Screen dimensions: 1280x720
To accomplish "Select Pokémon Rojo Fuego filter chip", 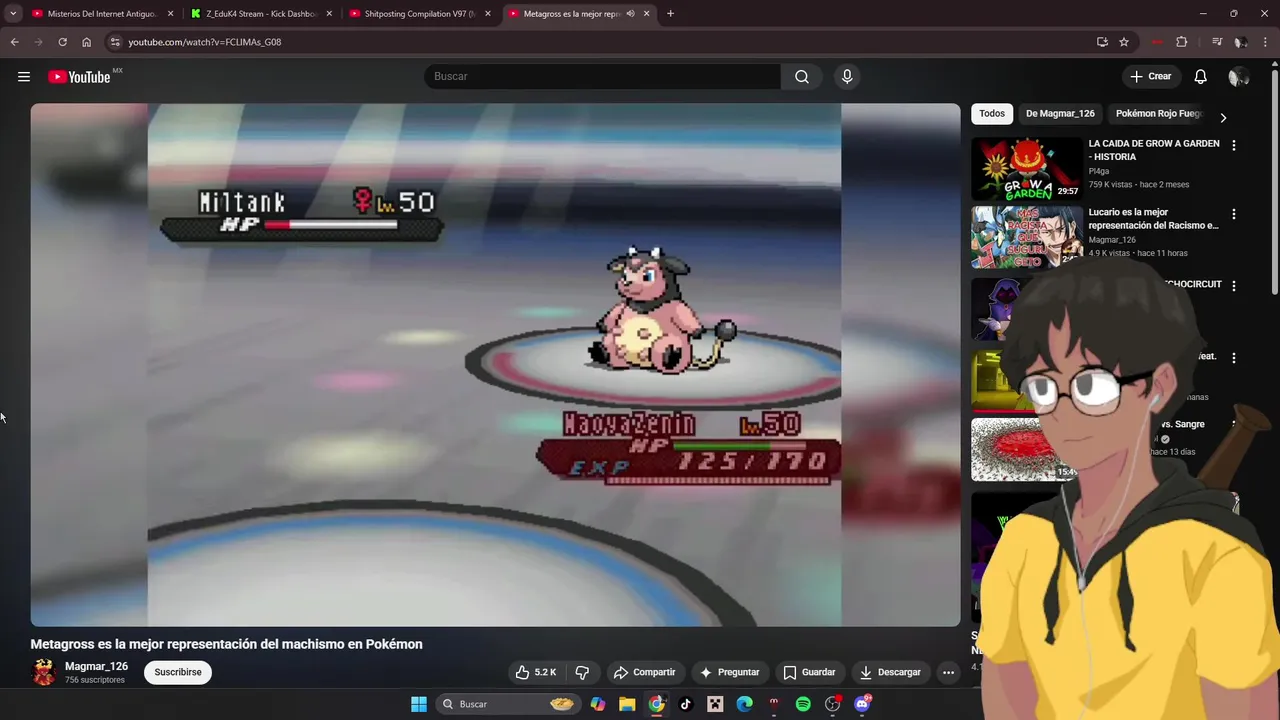I will click(1157, 114).
